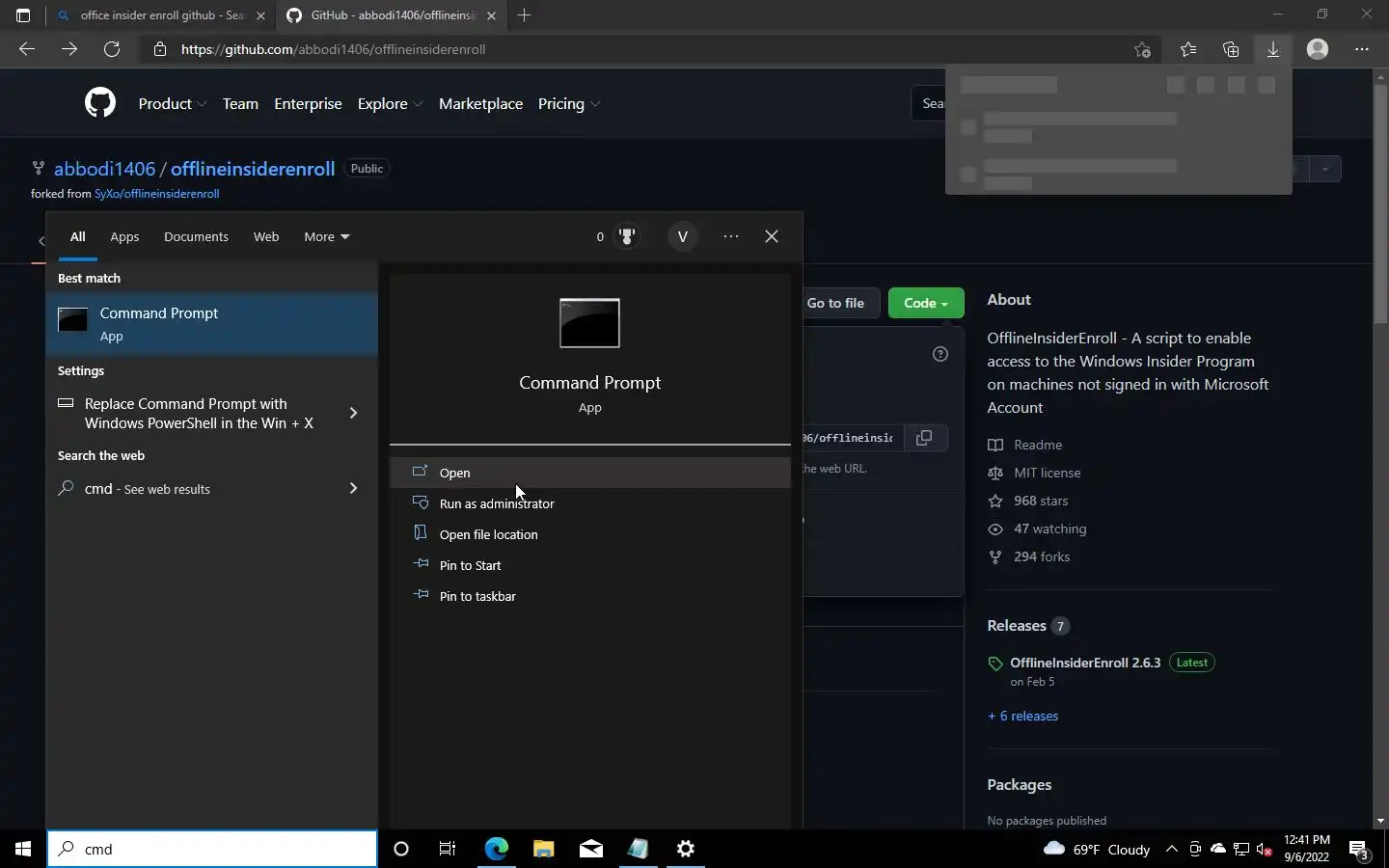The width and height of the screenshot is (1389, 868).
Task: Click the GitHub Octocat logo
Action: [100, 103]
